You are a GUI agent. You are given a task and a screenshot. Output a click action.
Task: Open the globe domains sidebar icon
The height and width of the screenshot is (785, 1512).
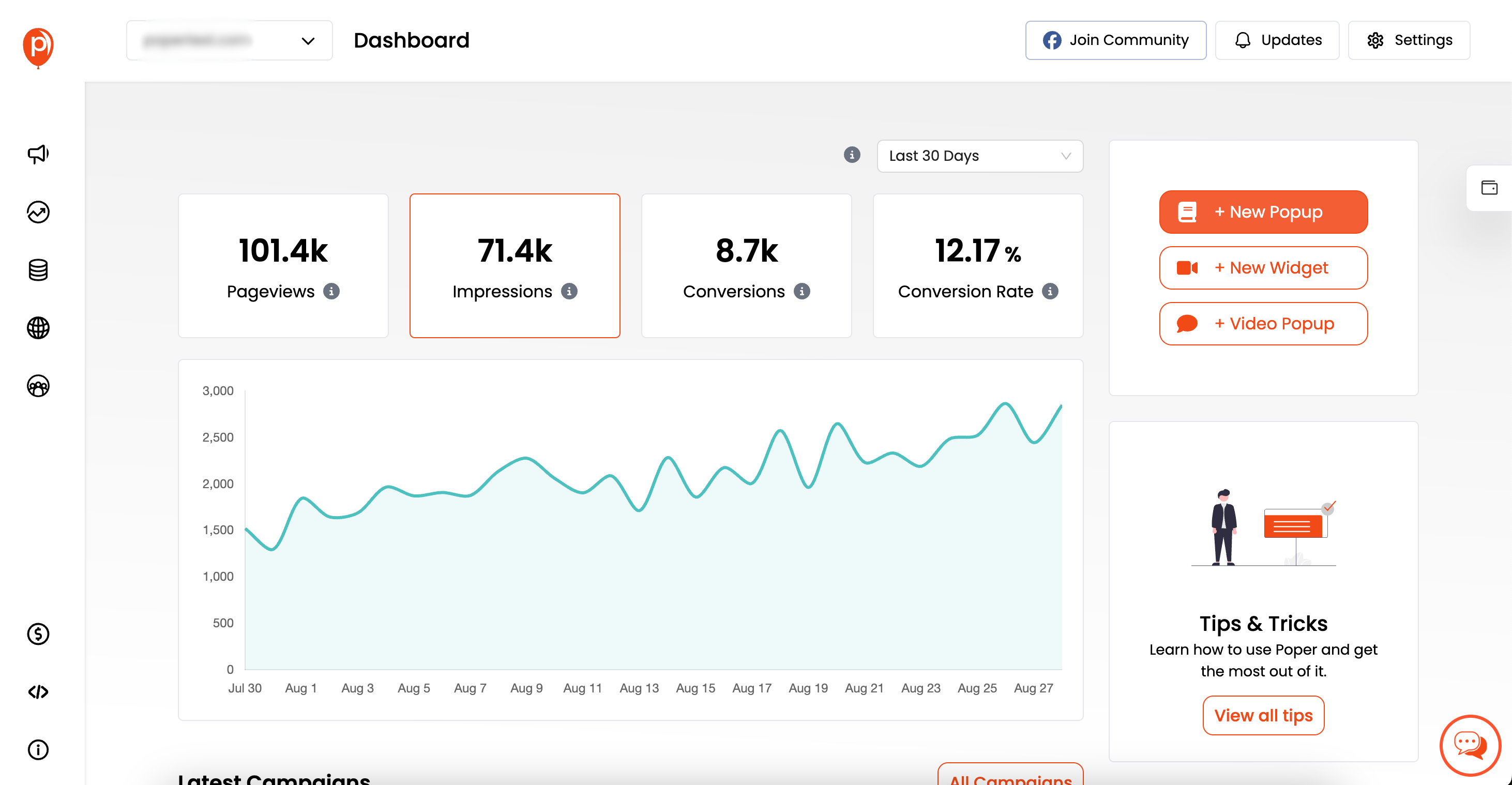coord(38,328)
